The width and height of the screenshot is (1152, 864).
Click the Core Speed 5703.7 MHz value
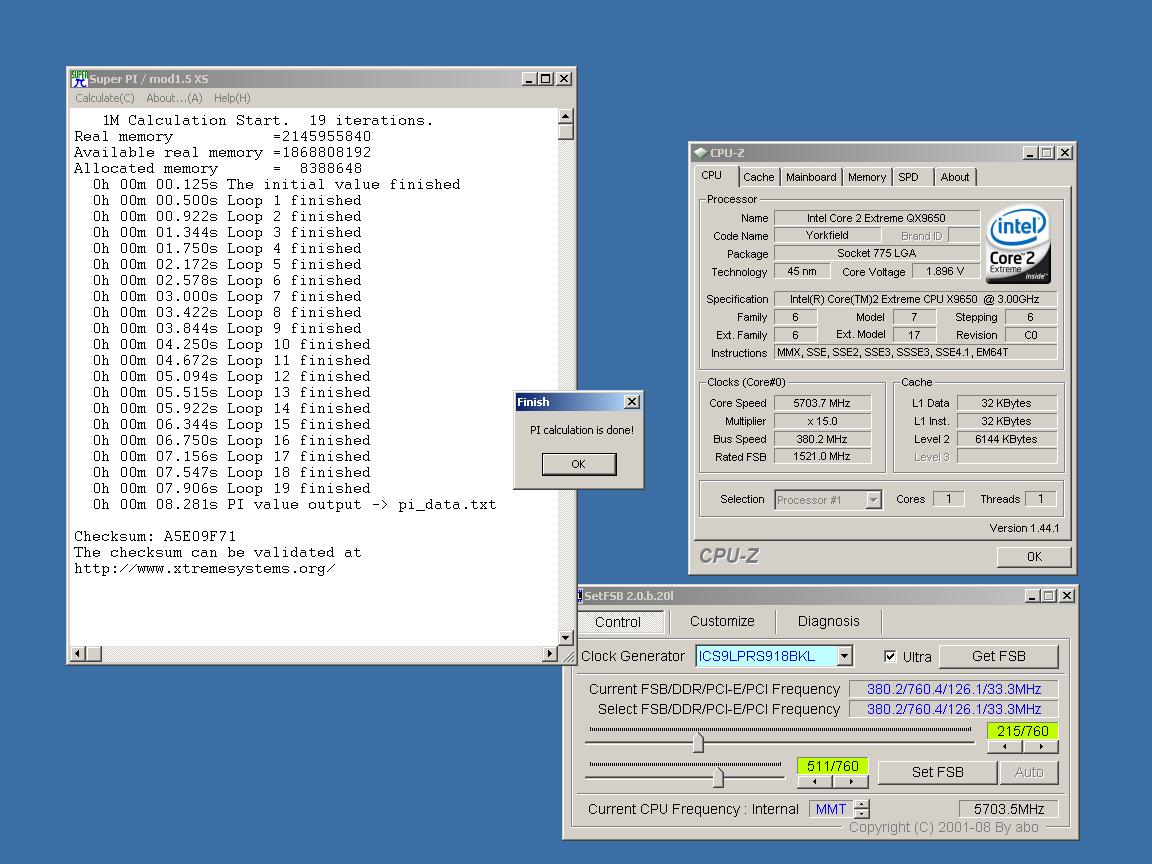(822, 403)
